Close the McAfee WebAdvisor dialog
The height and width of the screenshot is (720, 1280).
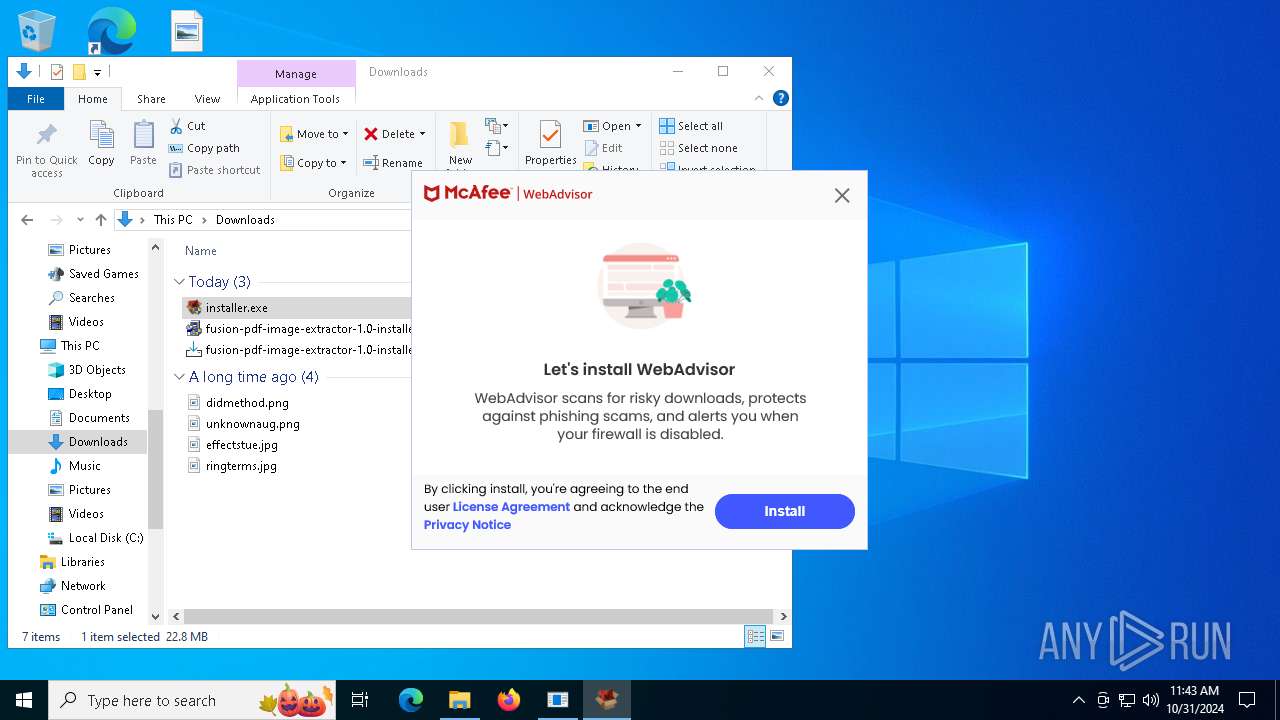[842, 196]
